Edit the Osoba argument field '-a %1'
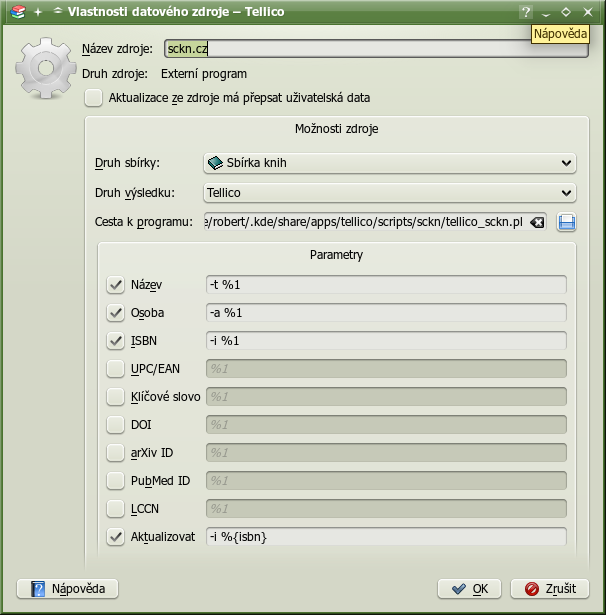Viewport: 606px width, 615px height. 386,313
